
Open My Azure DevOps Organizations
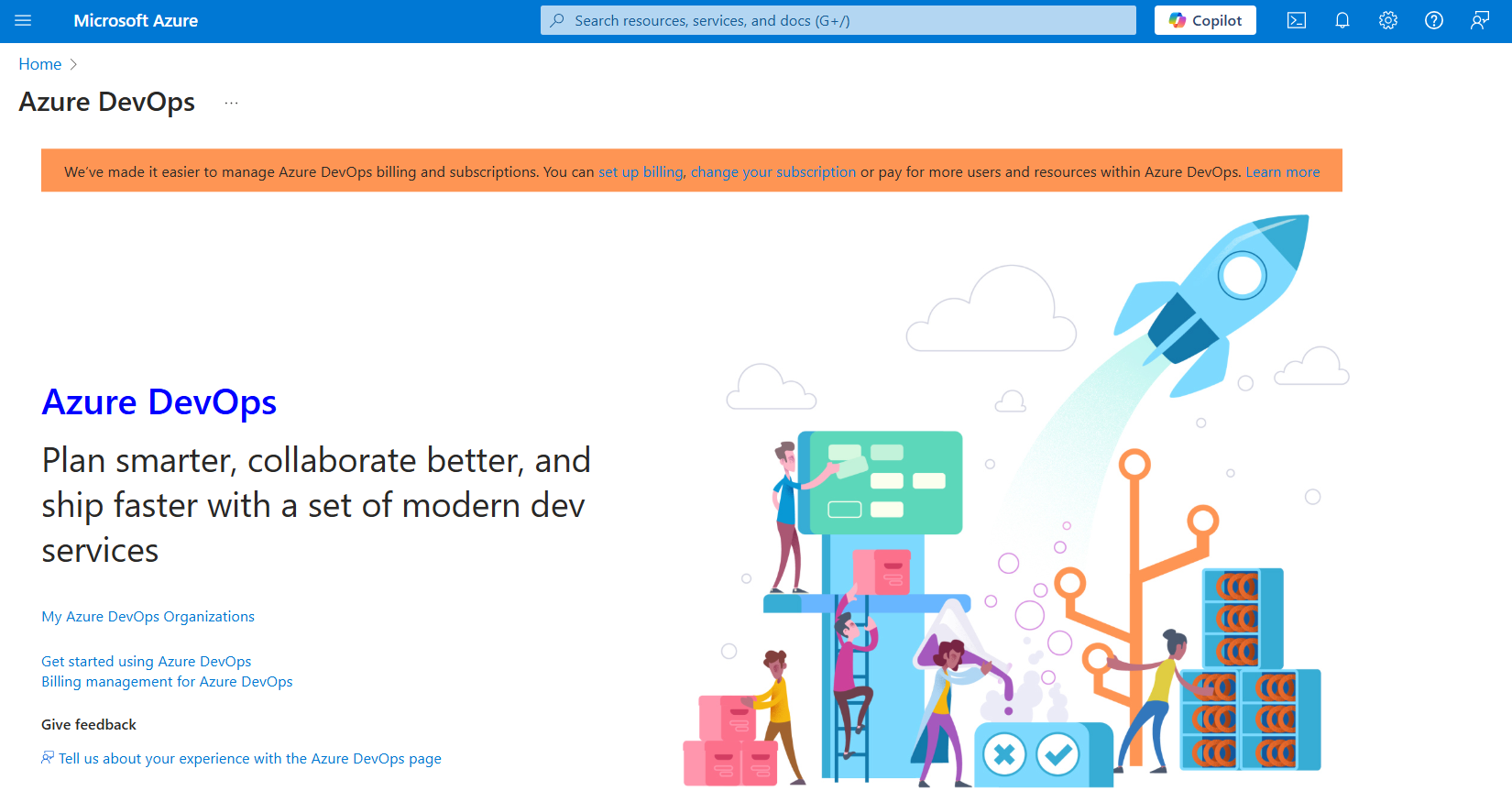point(148,617)
